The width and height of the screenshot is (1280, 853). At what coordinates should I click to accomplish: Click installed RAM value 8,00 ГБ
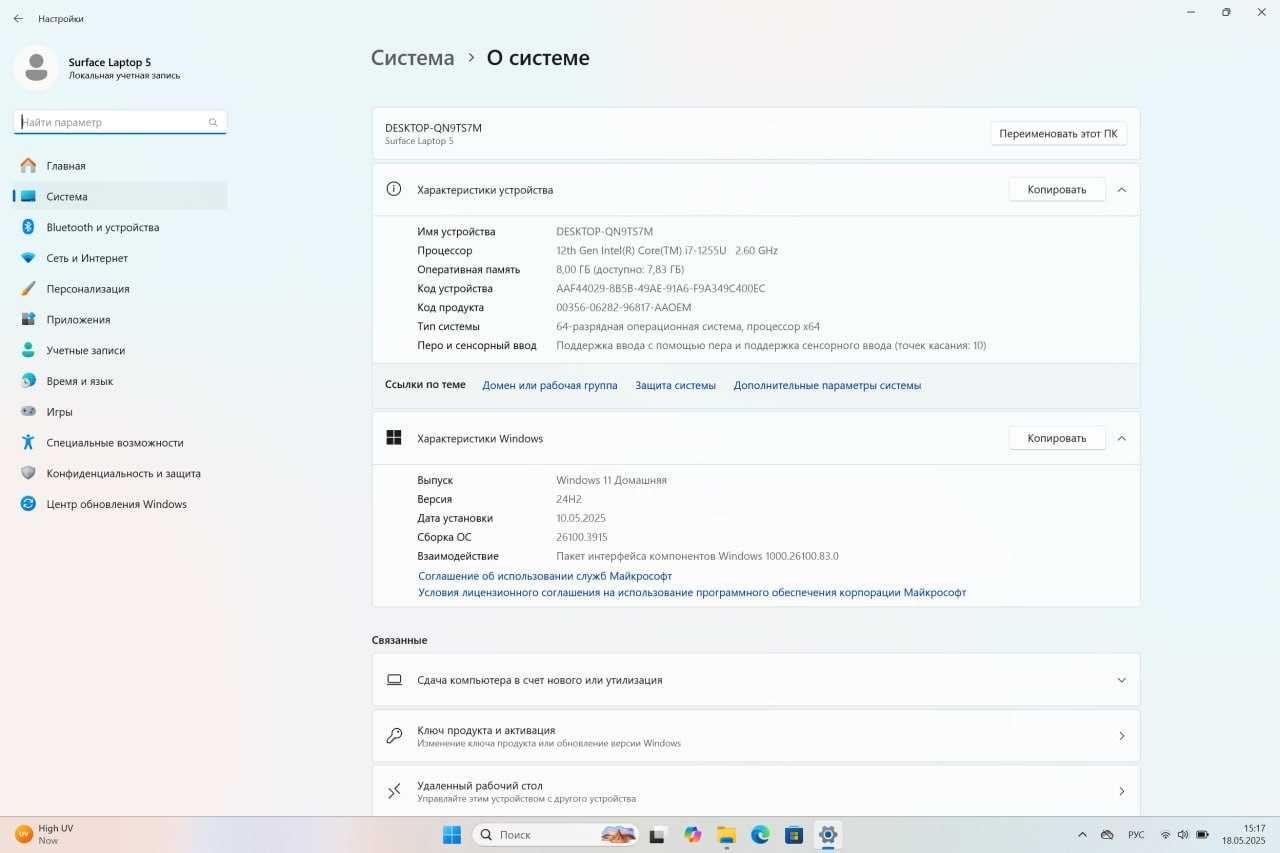tap(620, 270)
